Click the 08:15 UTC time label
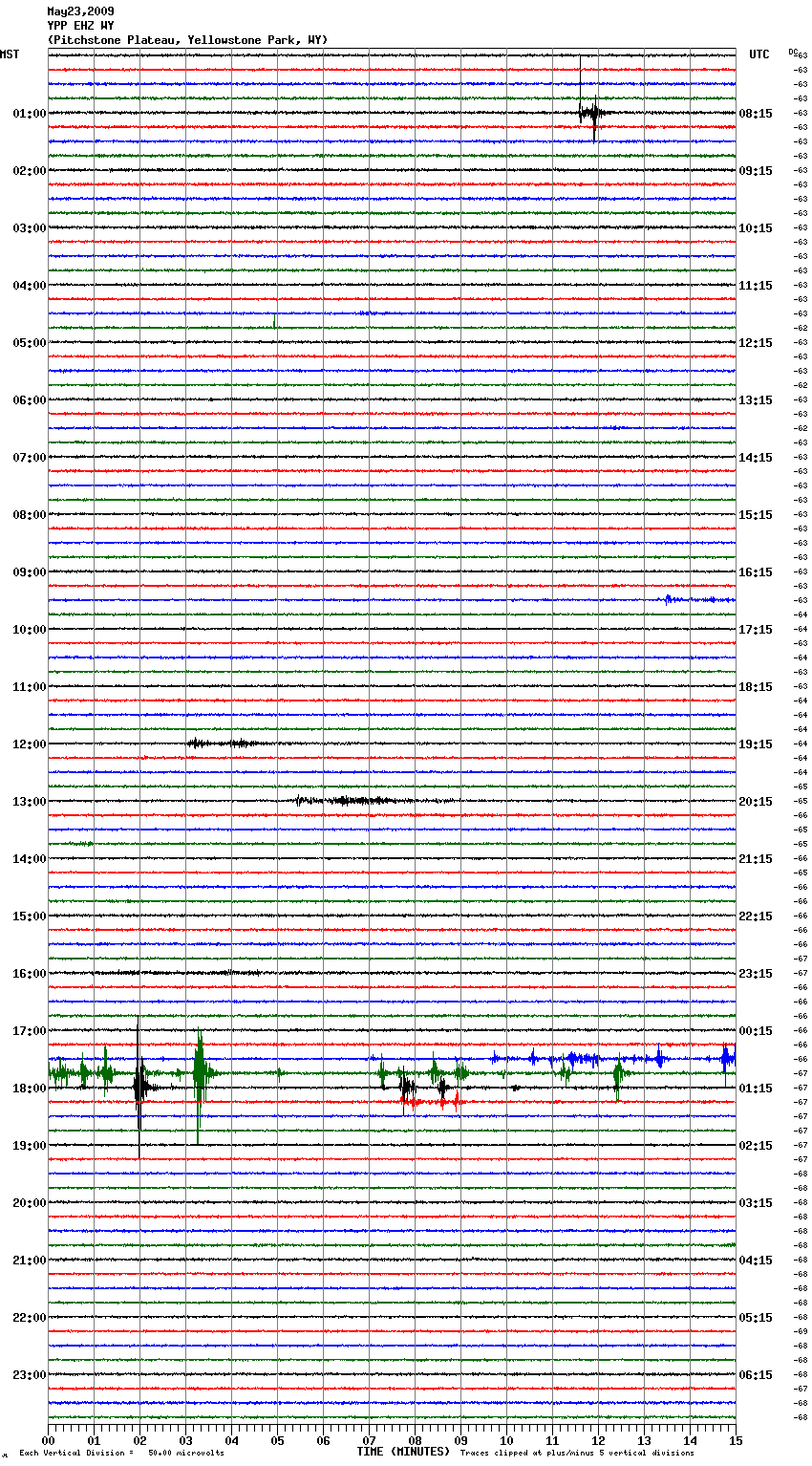 tap(756, 114)
